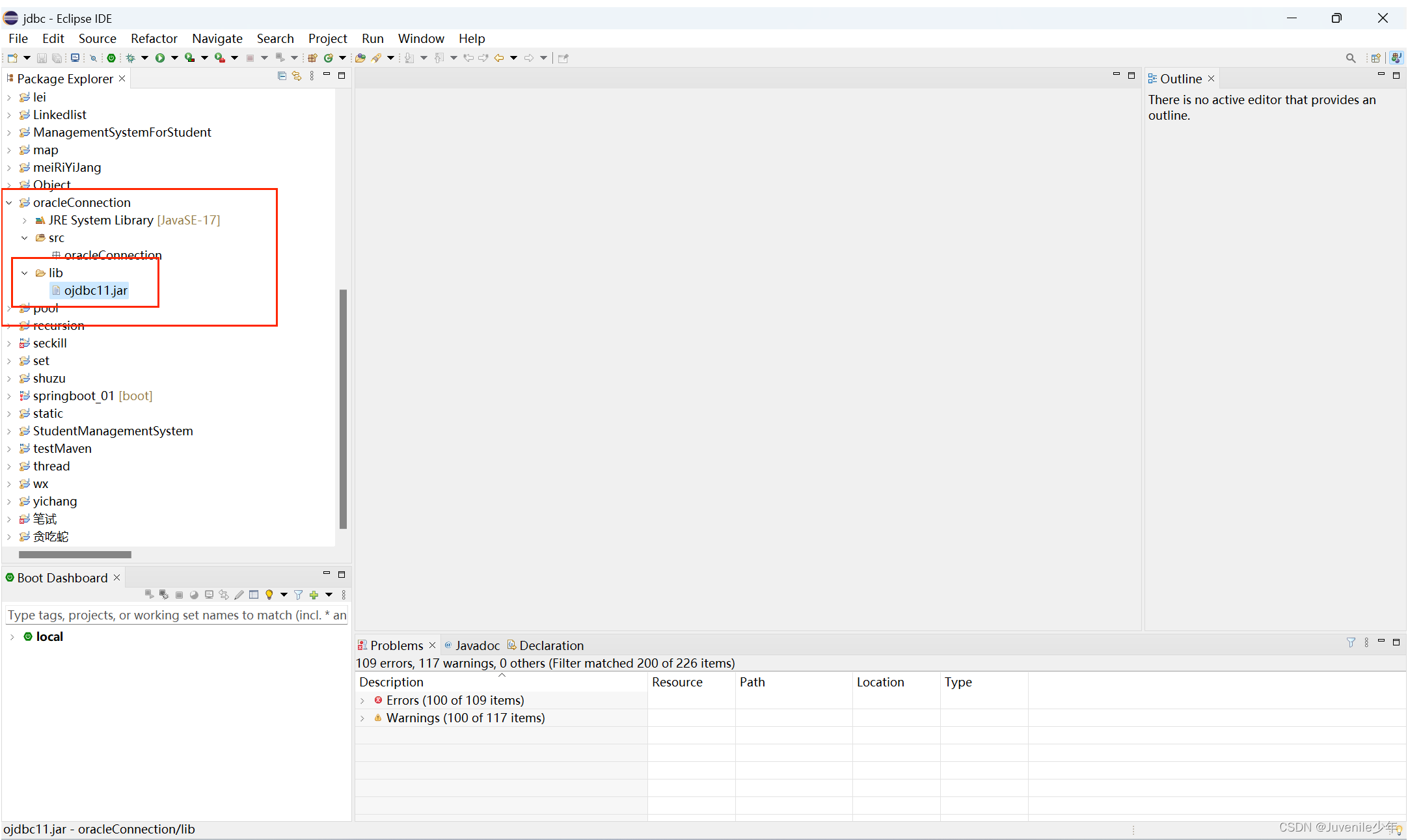Screen dimensions: 1408x840
Task: Click the New Java Package icon
Action: click(x=312, y=58)
